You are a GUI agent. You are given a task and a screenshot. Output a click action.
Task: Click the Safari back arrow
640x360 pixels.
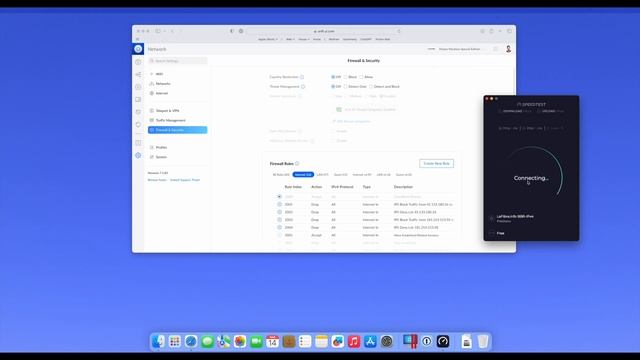pos(172,31)
